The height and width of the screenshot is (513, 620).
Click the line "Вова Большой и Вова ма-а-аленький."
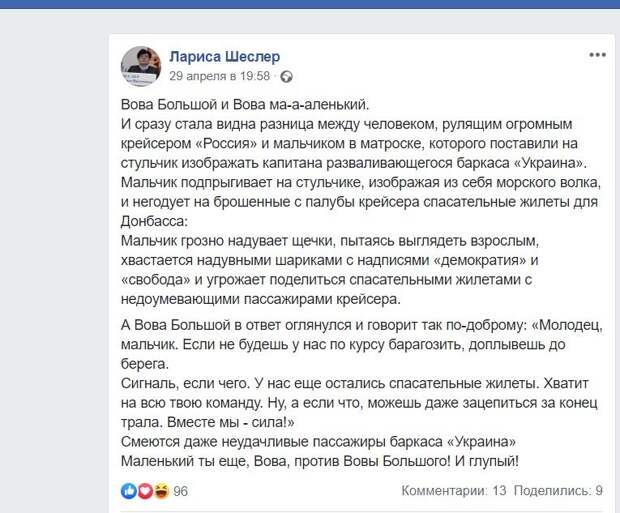(x=245, y=104)
